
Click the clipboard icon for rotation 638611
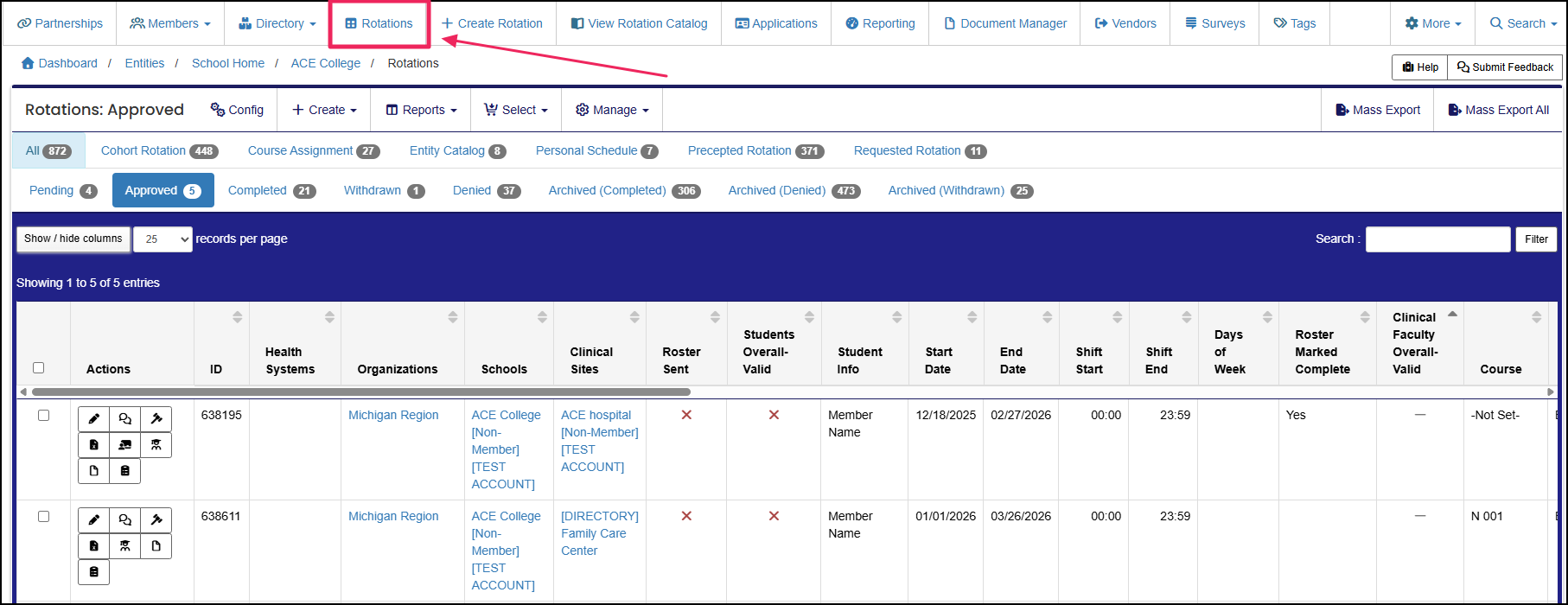[x=93, y=572]
